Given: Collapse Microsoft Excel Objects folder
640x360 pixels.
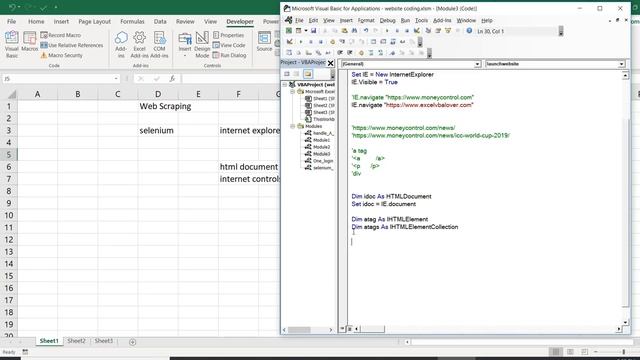Looking at the screenshot, I should coord(293,92).
